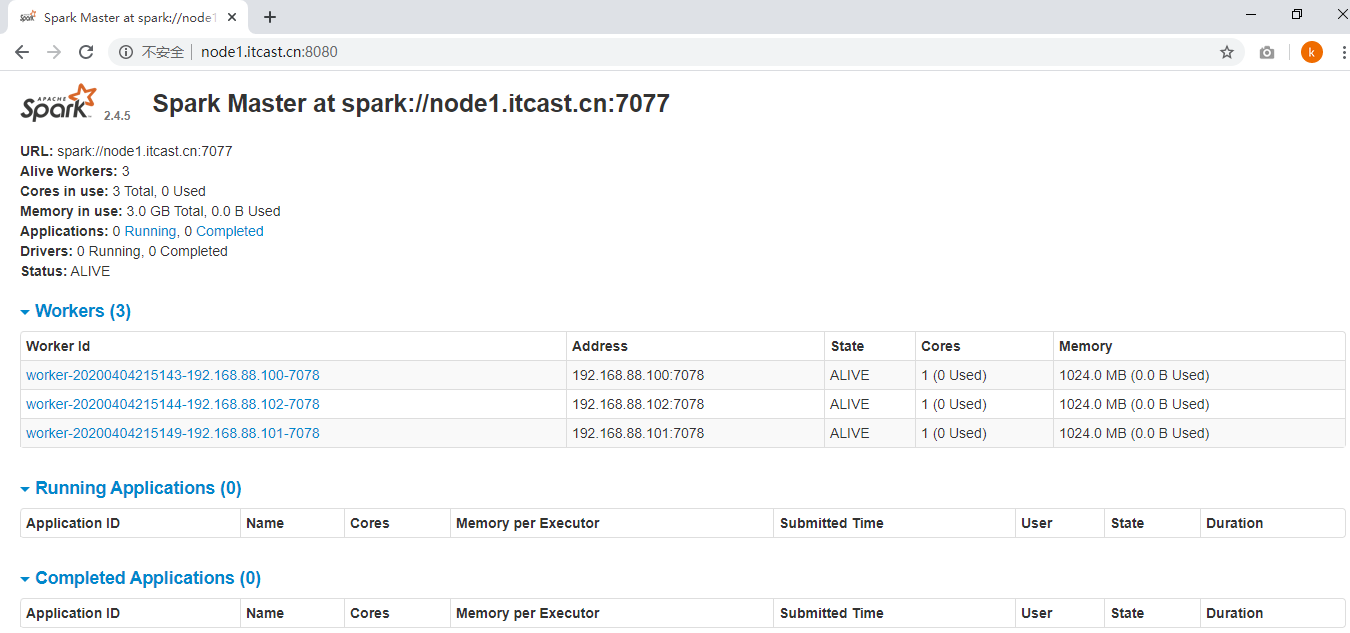Click the address bar URL node1.itcast.cn:8080

(x=269, y=52)
